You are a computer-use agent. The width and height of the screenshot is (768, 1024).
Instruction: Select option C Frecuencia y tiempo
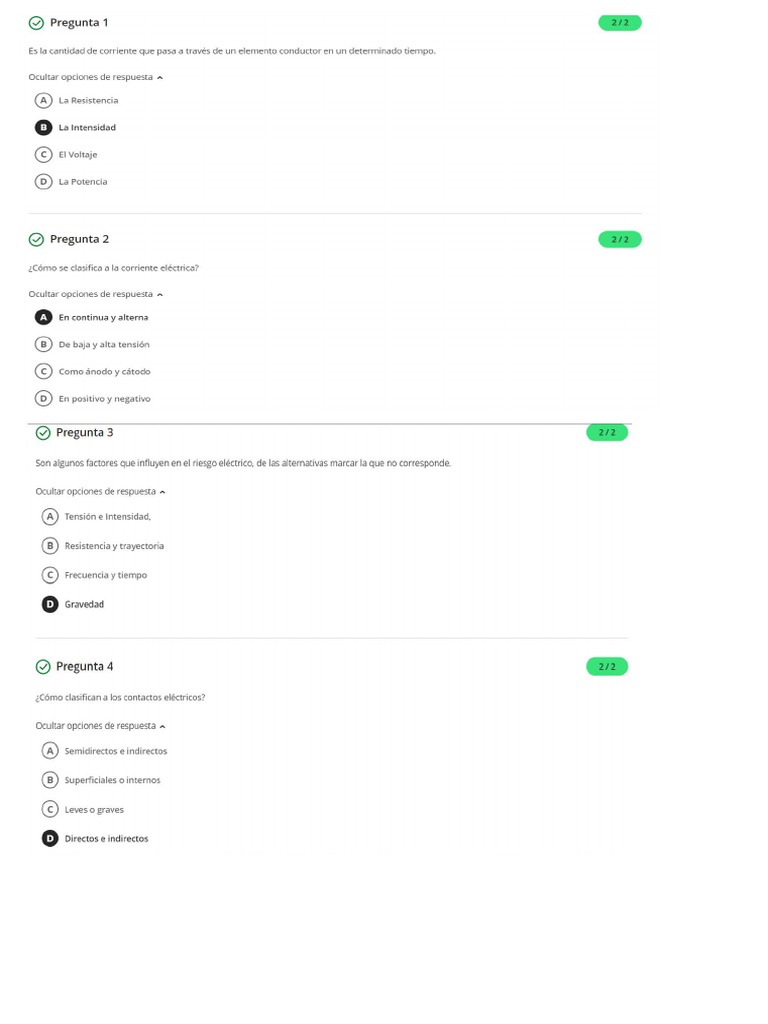94,575
